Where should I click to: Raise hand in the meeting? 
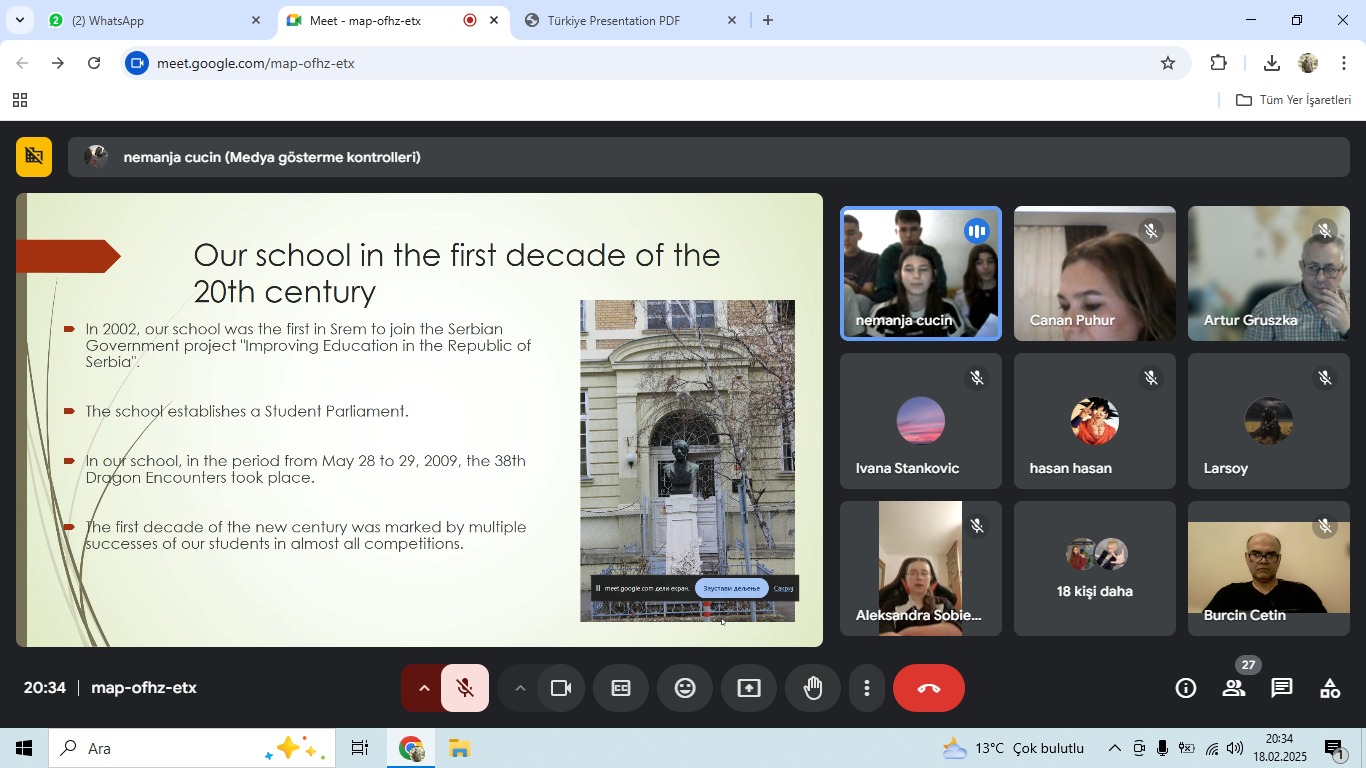[x=813, y=688]
